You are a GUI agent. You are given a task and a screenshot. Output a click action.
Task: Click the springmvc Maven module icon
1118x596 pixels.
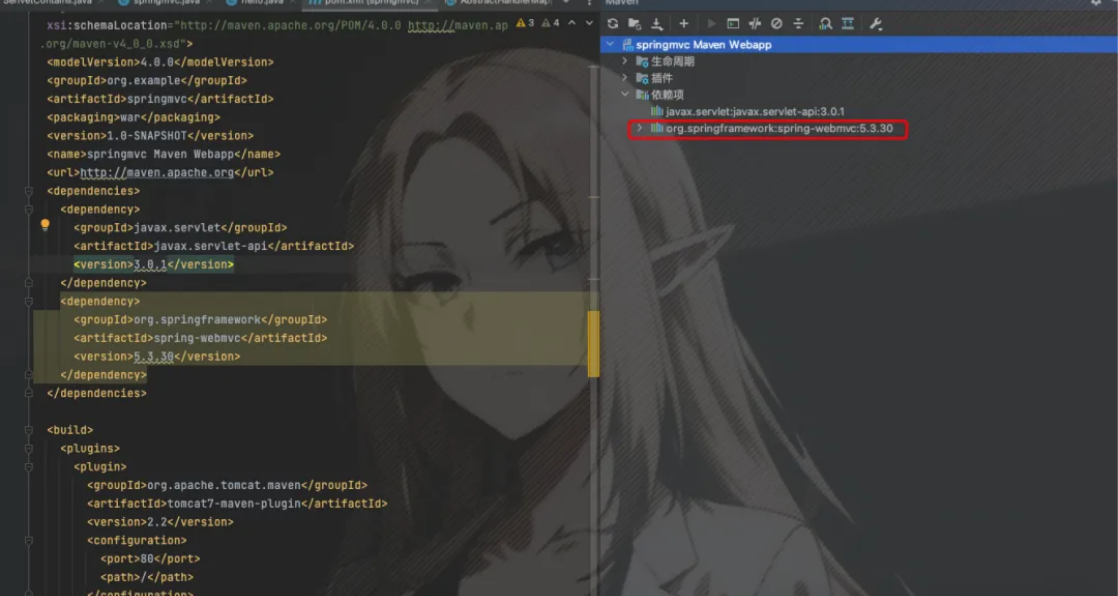(627, 44)
